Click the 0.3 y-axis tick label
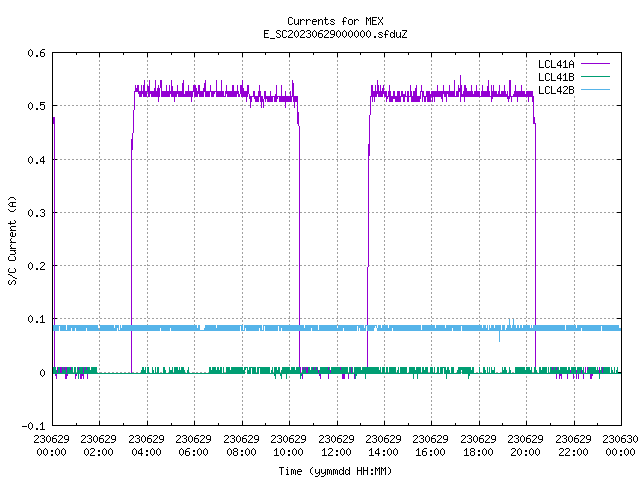Screen dimensions: 640x480 pos(36,213)
